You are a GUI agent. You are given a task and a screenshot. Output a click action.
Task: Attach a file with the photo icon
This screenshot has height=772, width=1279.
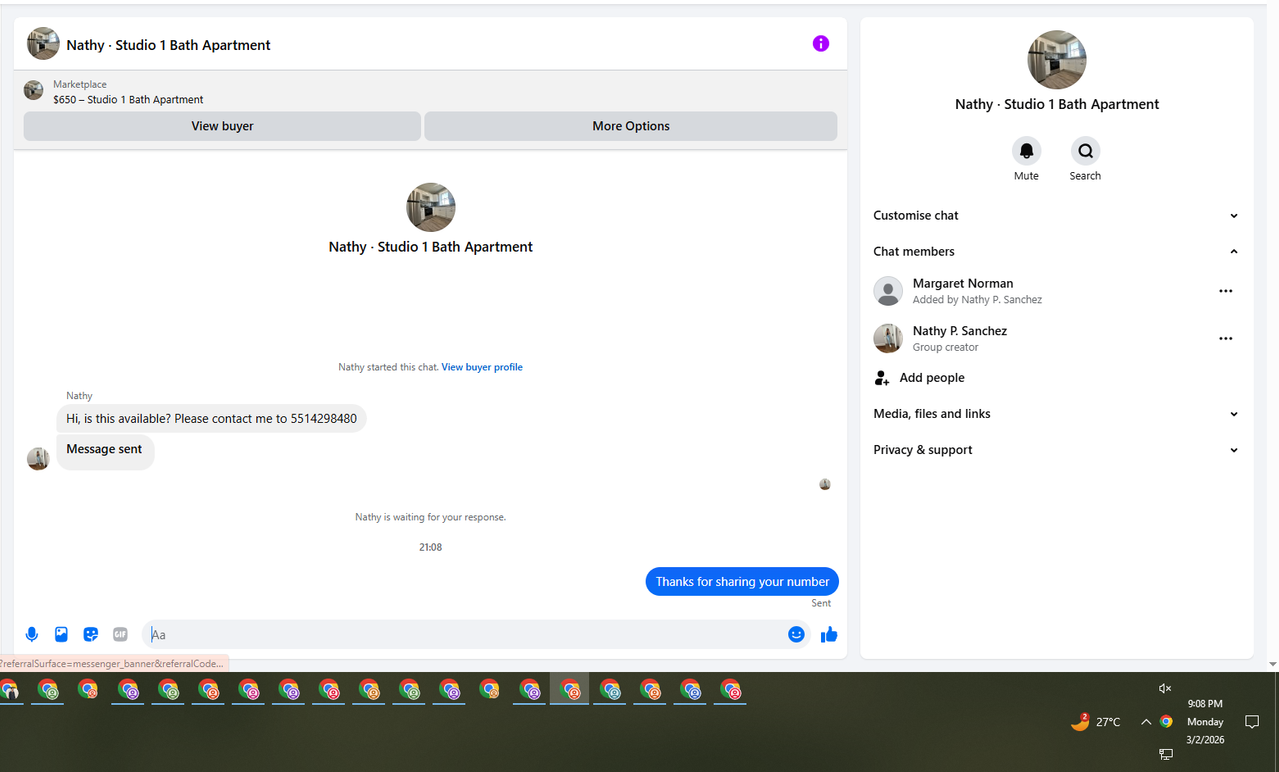tap(61, 634)
